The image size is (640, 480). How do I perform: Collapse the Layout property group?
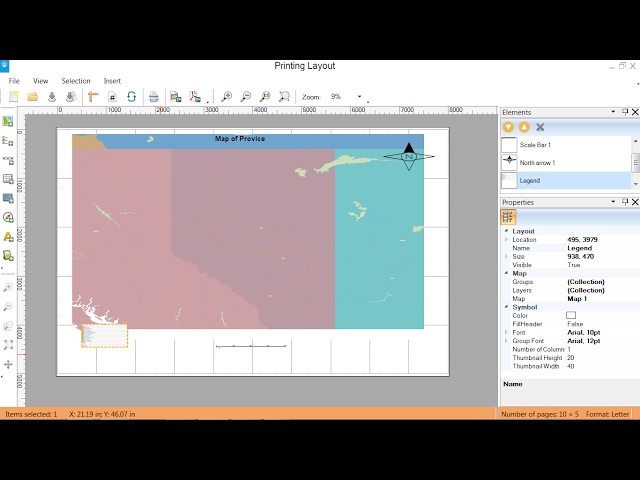506,231
